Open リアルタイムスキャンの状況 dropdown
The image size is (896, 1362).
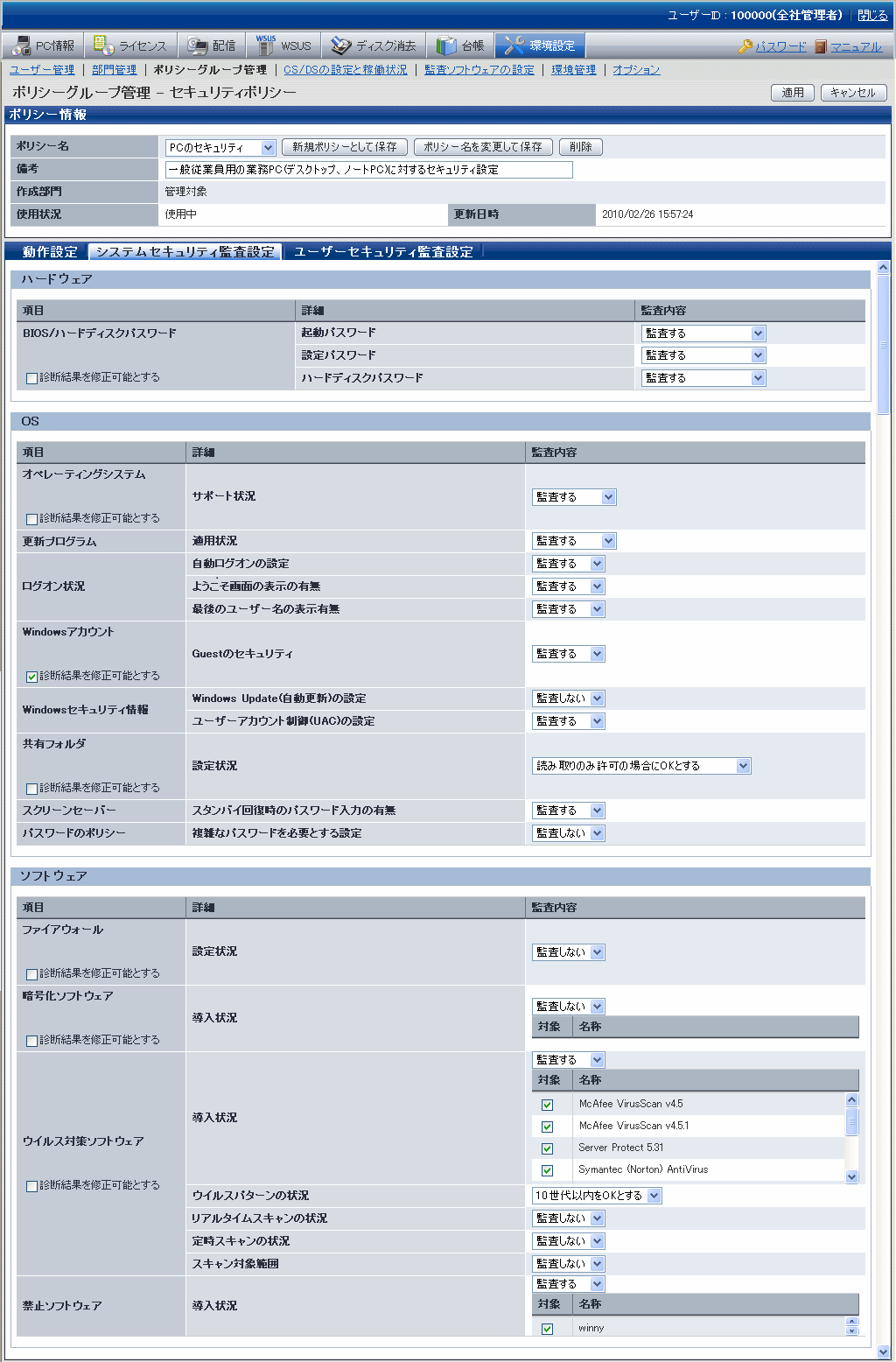pos(569,1218)
